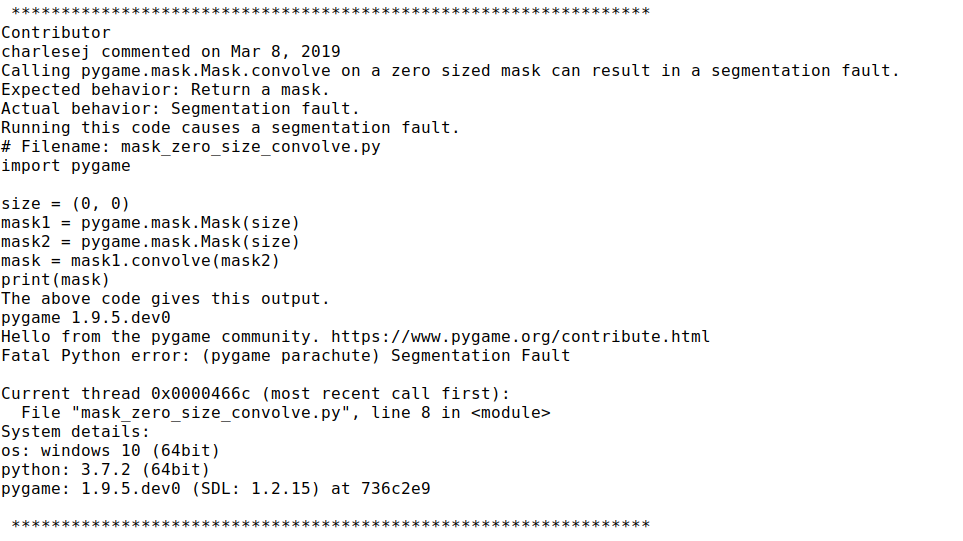
Task: Click the top row of asterisks
Action: tap(330, 12)
